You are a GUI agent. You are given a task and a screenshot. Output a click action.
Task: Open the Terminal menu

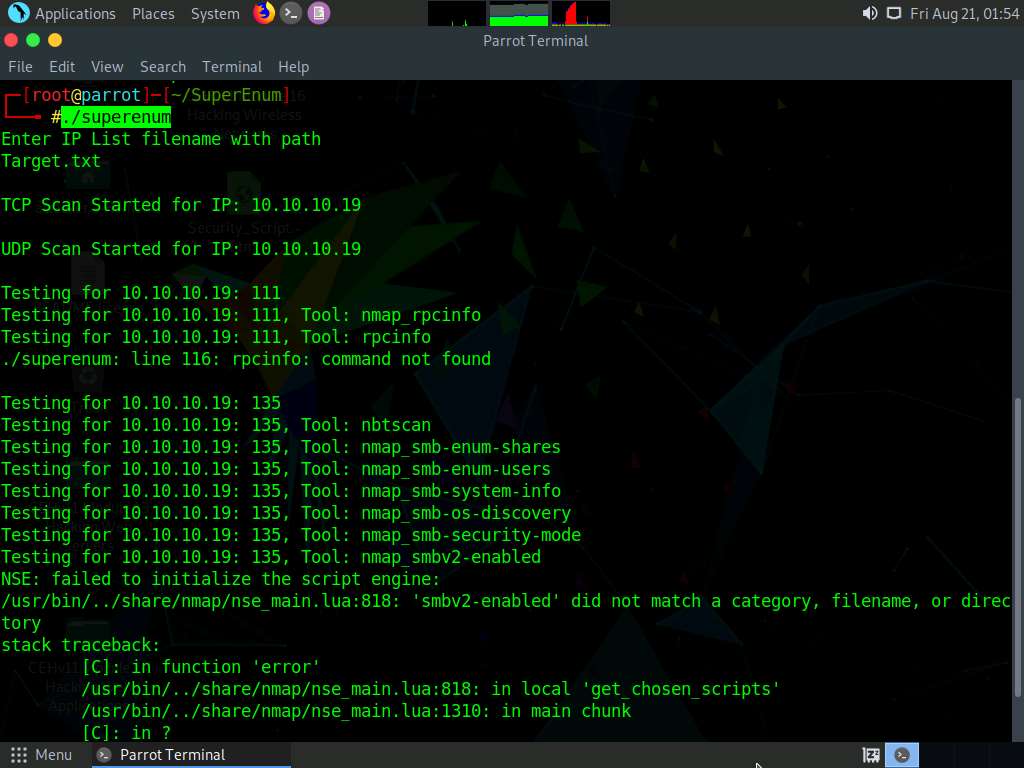(x=232, y=67)
